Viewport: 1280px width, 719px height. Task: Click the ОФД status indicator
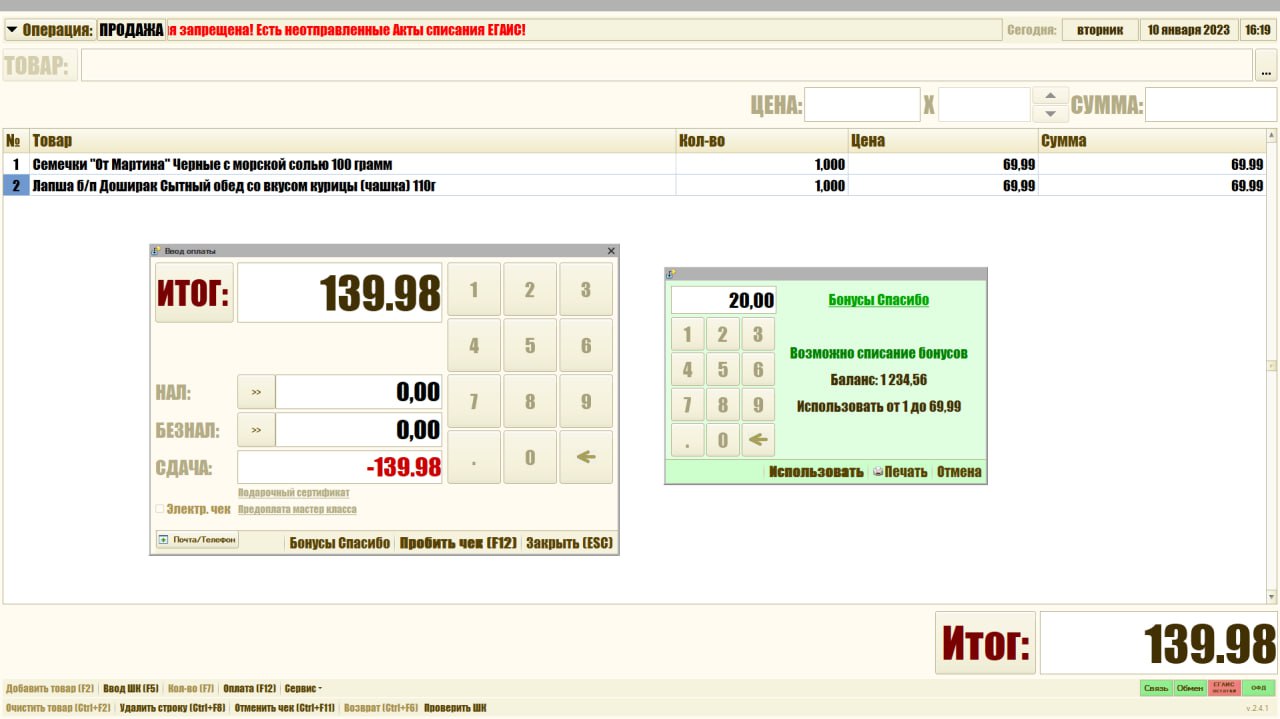click(x=1258, y=688)
